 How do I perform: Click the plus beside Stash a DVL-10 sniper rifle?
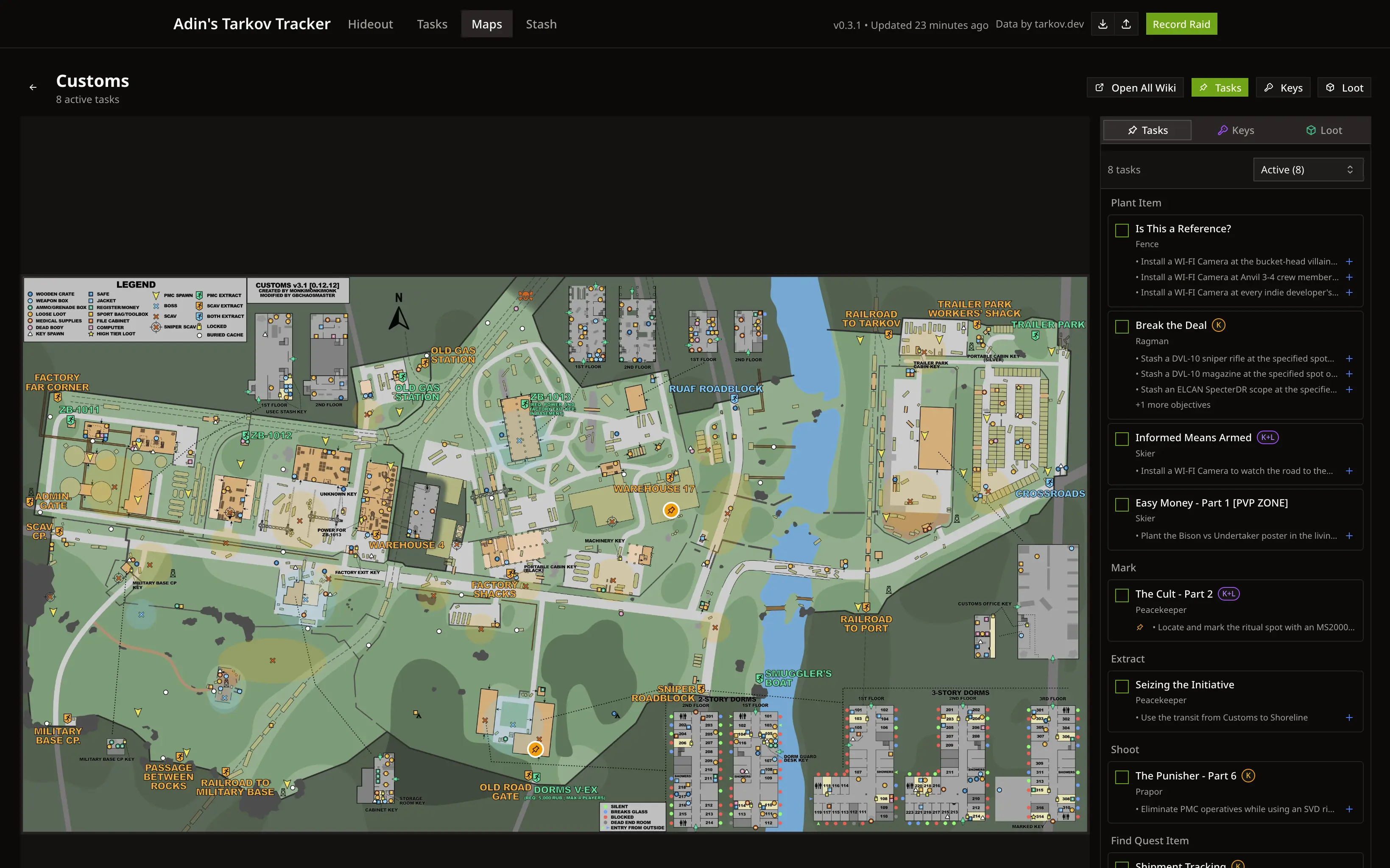[1349, 358]
